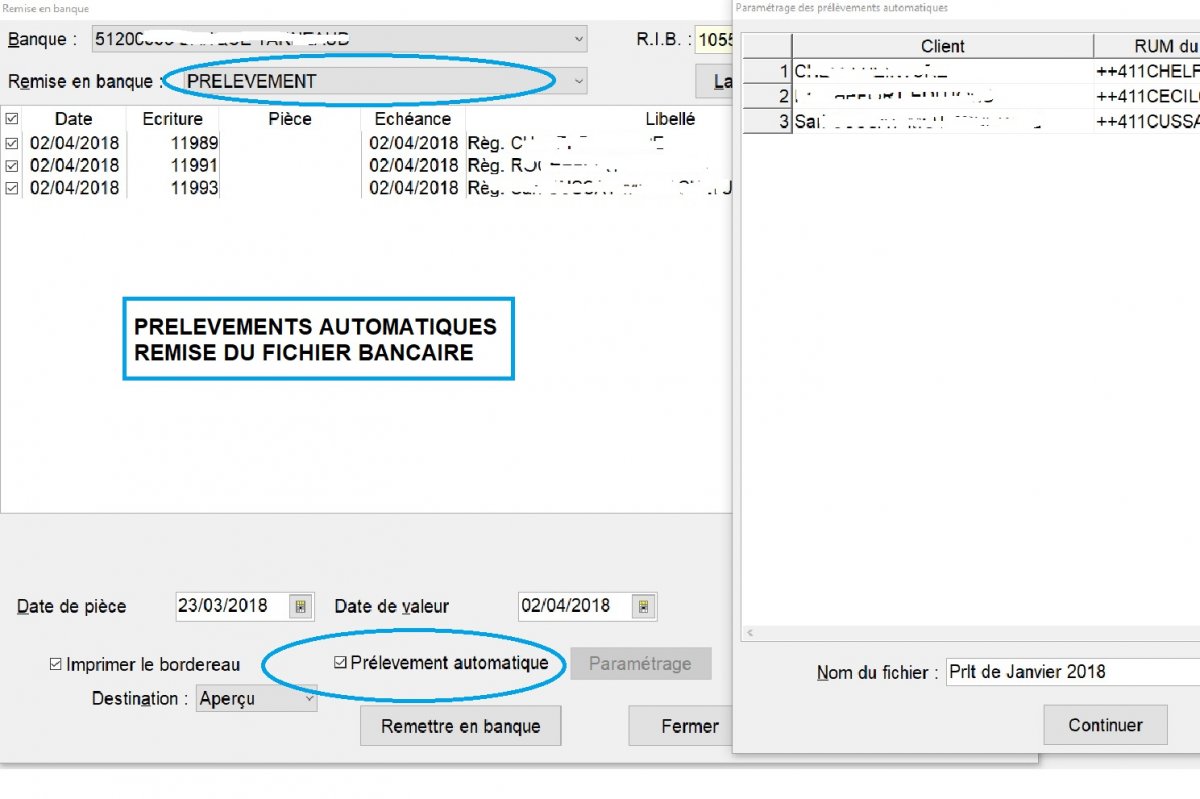Toggle the select-all checkbox in the table header
The image size is (1200, 799).
12,119
